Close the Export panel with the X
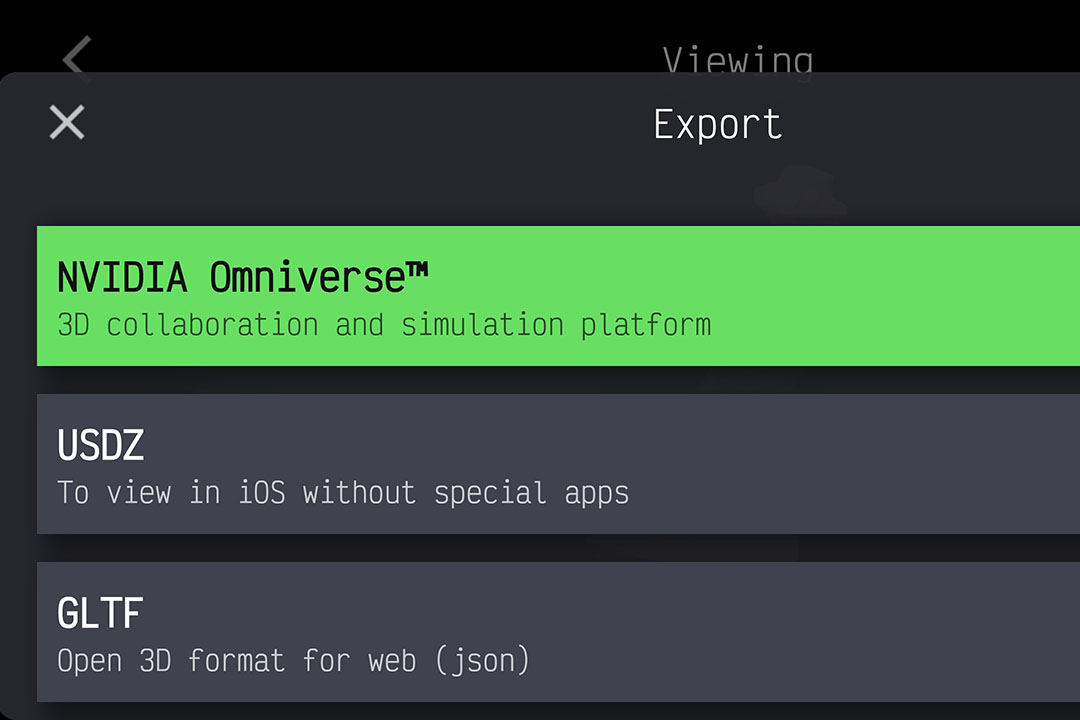Image resolution: width=1080 pixels, height=720 pixels. [x=67, y=123]
